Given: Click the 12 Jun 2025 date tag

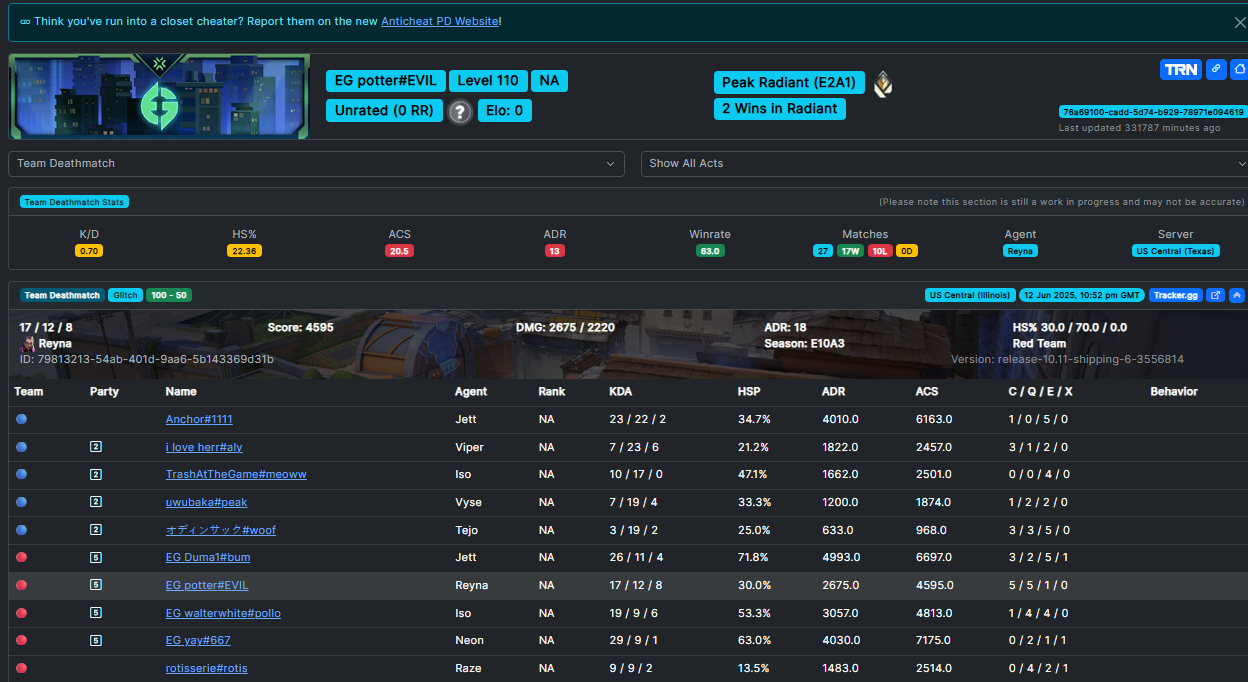Looking at the screenshot, I should click(x=1082, y=295).
